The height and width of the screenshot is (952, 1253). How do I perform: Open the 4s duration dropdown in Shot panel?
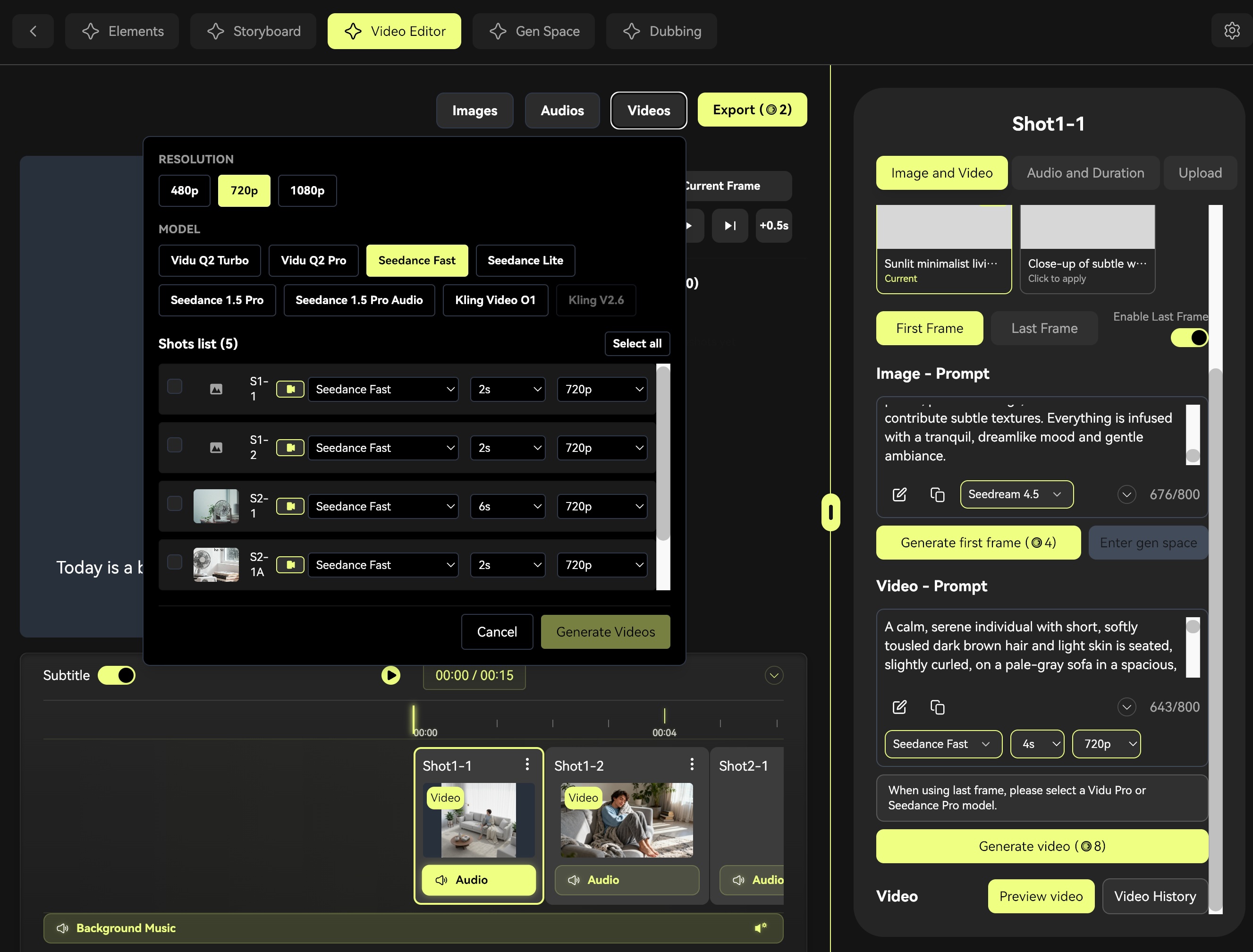1038,744
